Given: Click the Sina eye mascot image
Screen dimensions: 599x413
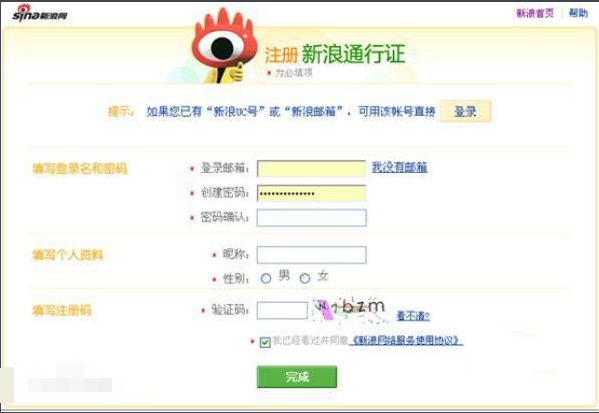Looking at the screenshot, I should tap(223, 46).
